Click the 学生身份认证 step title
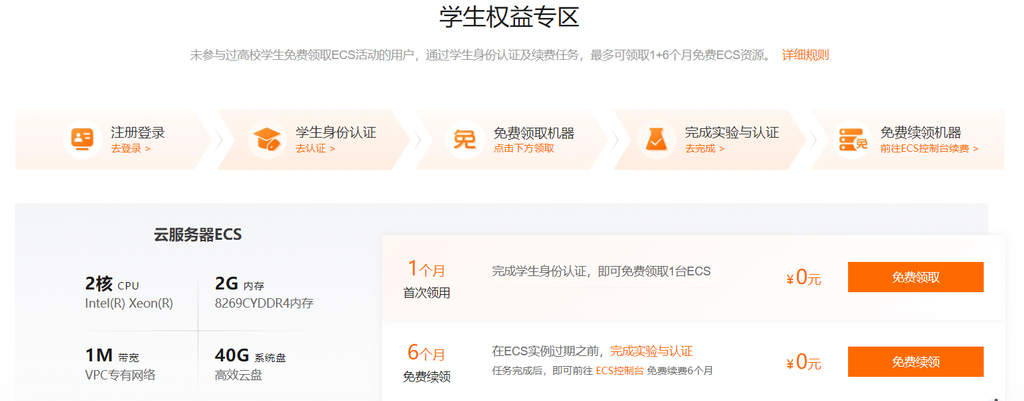The image size is (1024, 401). 336,133
